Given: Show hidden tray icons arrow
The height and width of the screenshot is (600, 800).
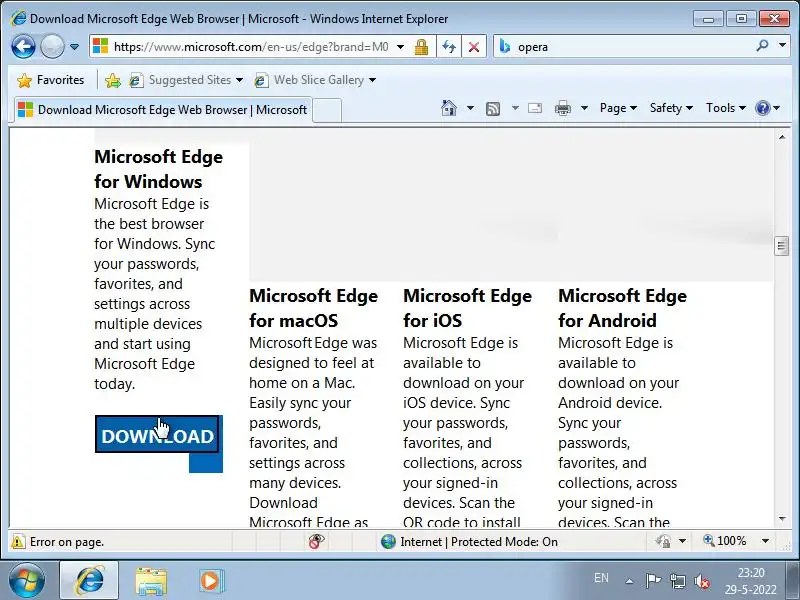Looking at the screenshot, I should pos(630,581).
